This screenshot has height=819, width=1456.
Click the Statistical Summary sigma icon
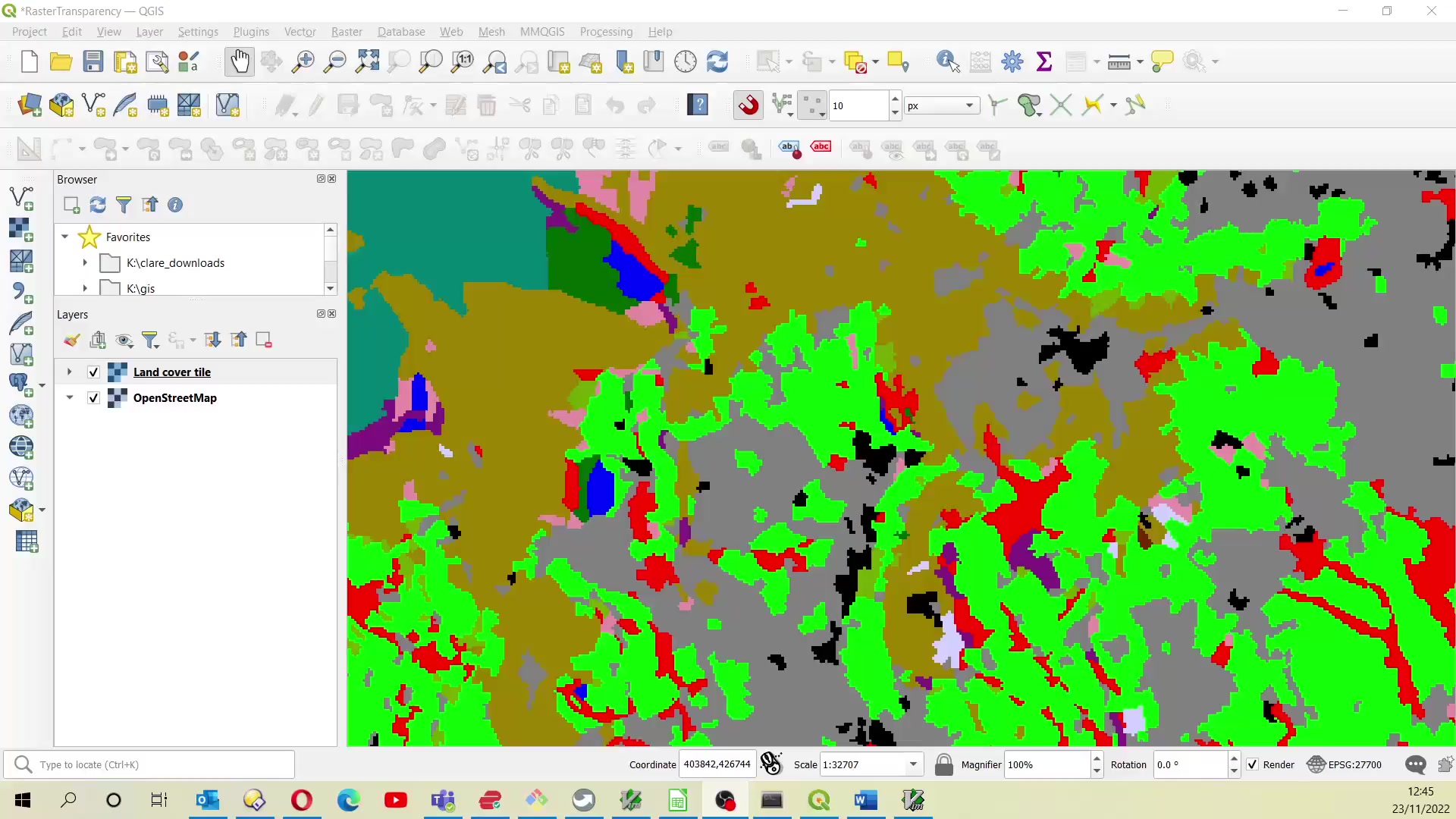1044,61
